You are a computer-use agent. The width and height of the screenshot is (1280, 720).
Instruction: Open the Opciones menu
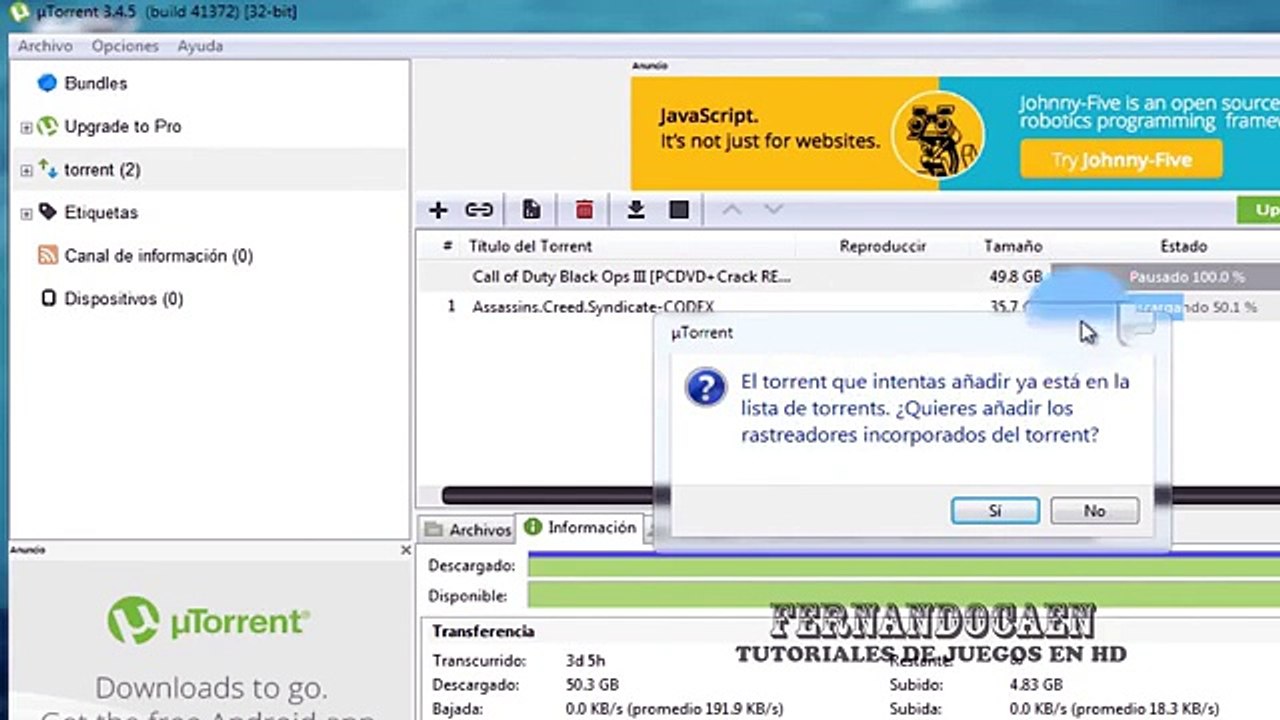tap(125, 46)
